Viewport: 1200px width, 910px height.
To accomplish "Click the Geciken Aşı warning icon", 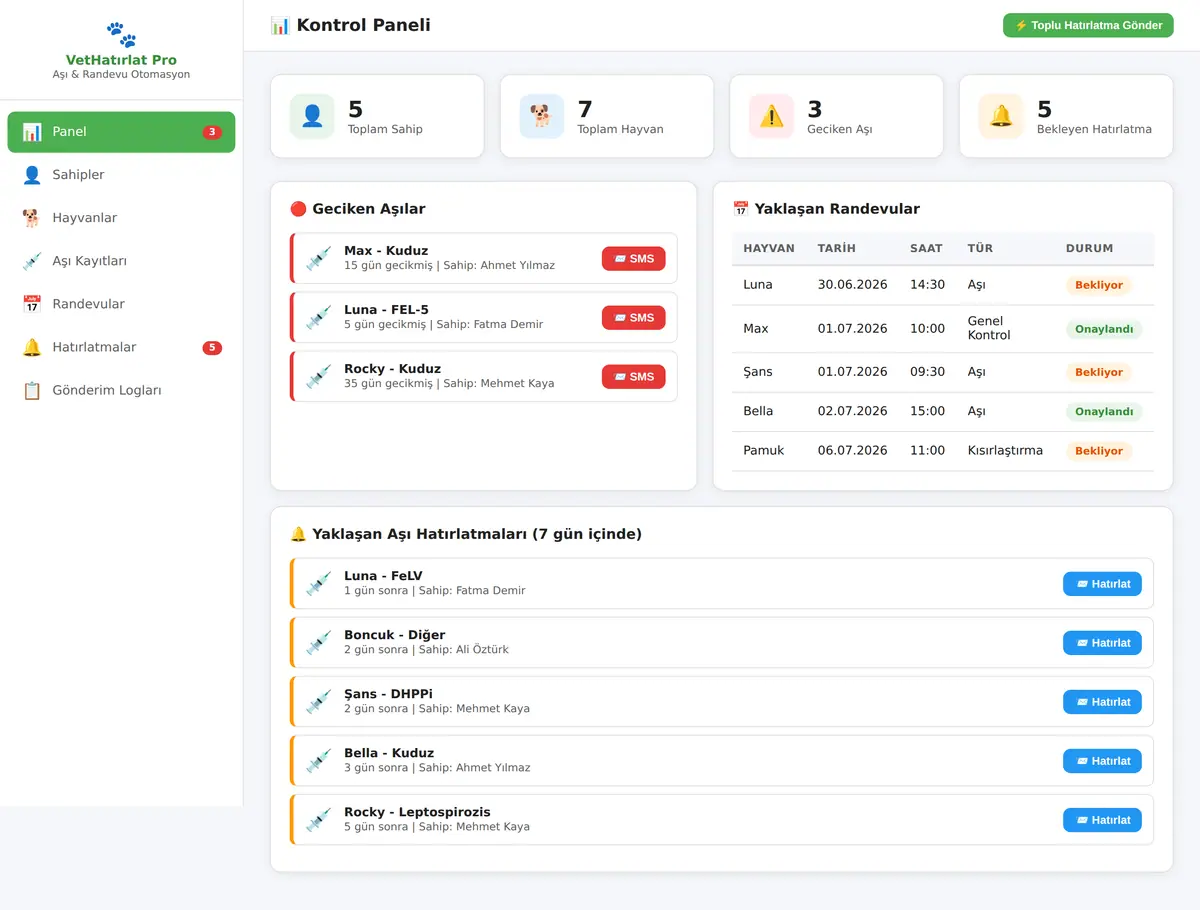I will 771,116.
